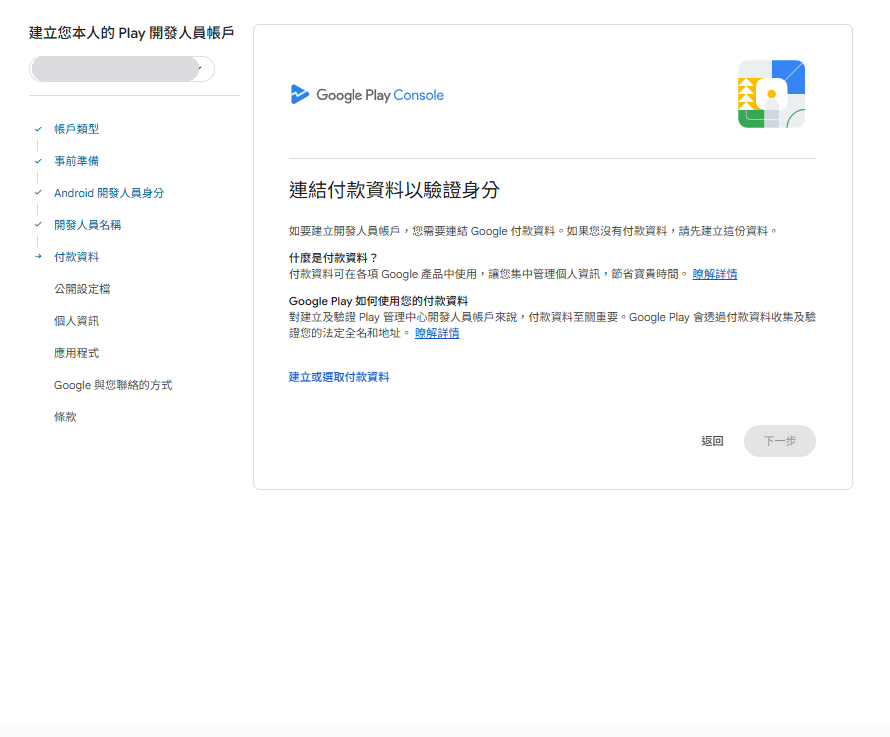Open the 開發人員名稱 step
The height and width of the screenshot is (737, 890).
(87, 225)
